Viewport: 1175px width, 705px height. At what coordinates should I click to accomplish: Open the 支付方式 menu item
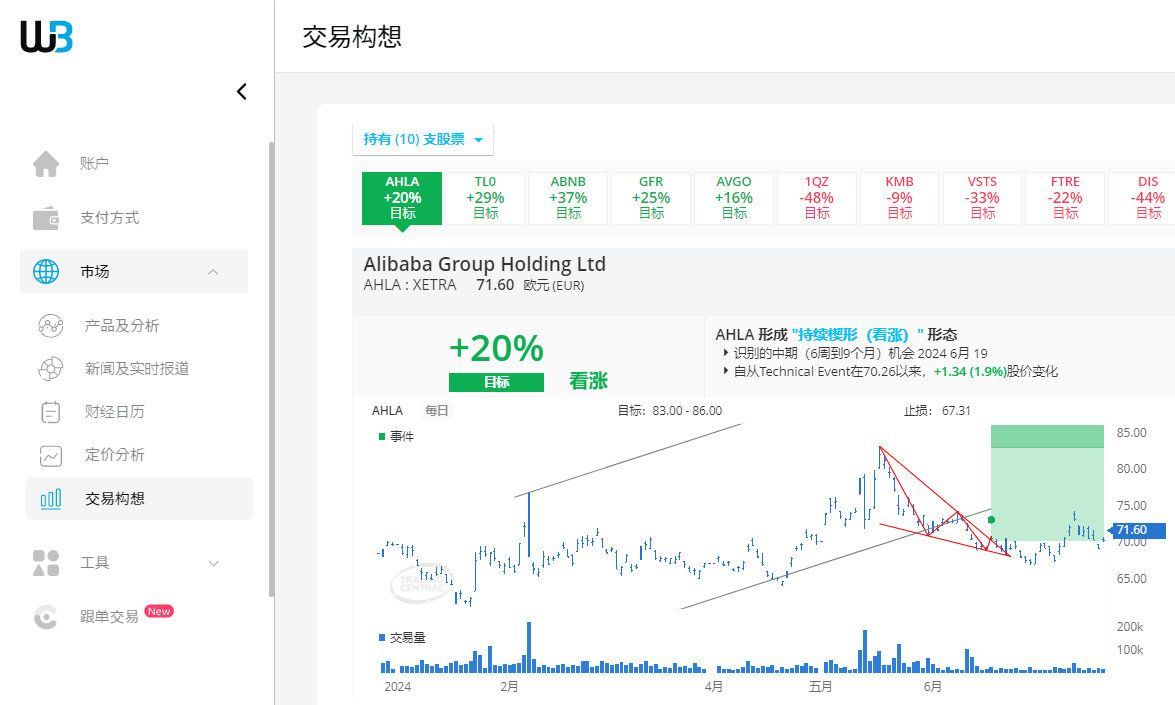tap(109, 218)
